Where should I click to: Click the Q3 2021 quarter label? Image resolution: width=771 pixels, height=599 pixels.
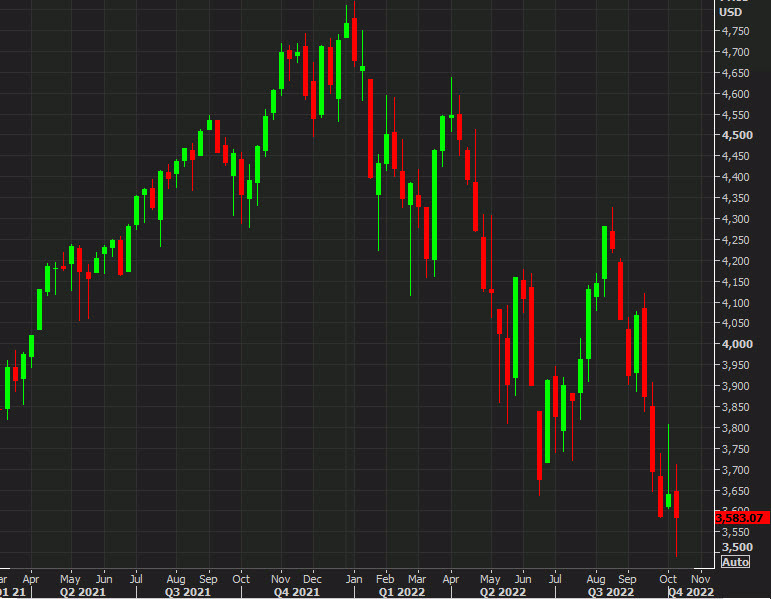click(x=187, y=592)
